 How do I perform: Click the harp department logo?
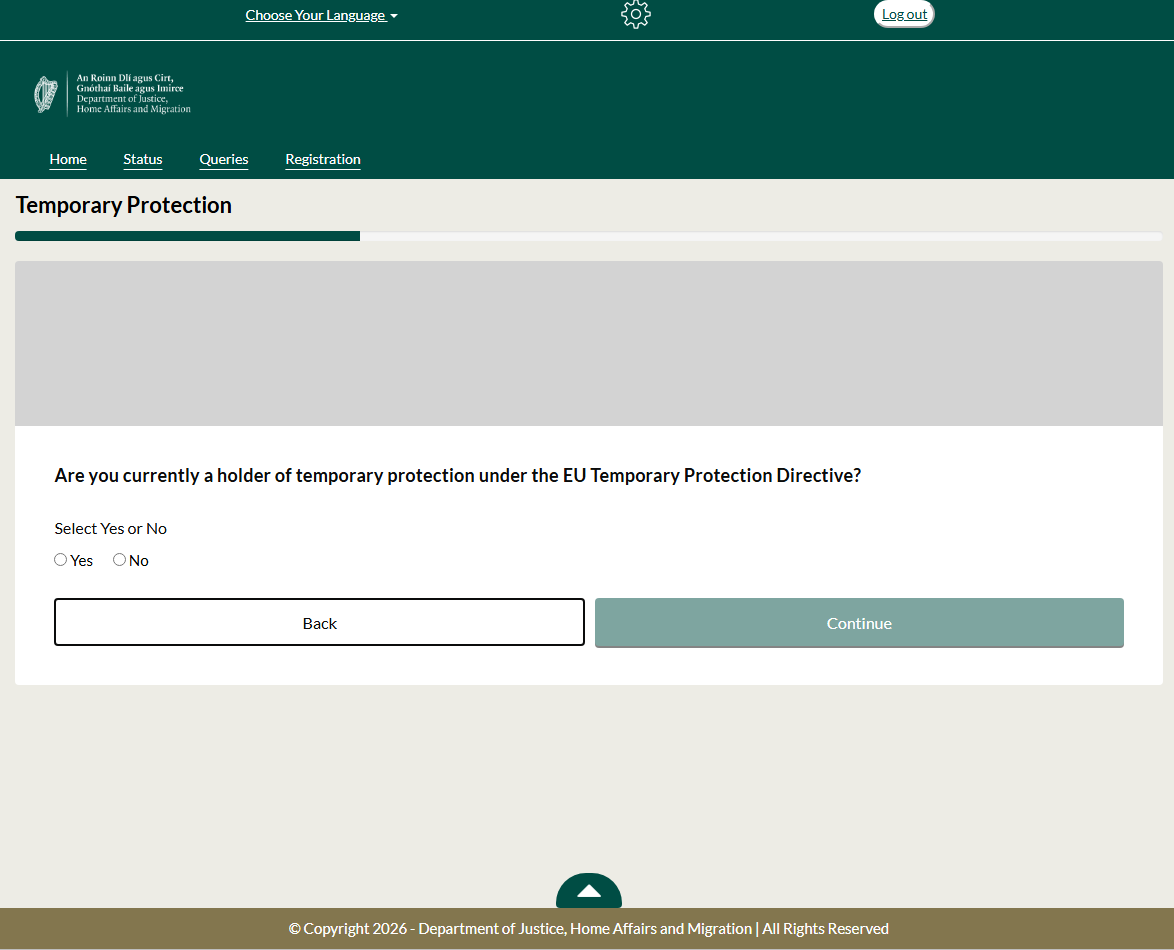tap(46, 94)
